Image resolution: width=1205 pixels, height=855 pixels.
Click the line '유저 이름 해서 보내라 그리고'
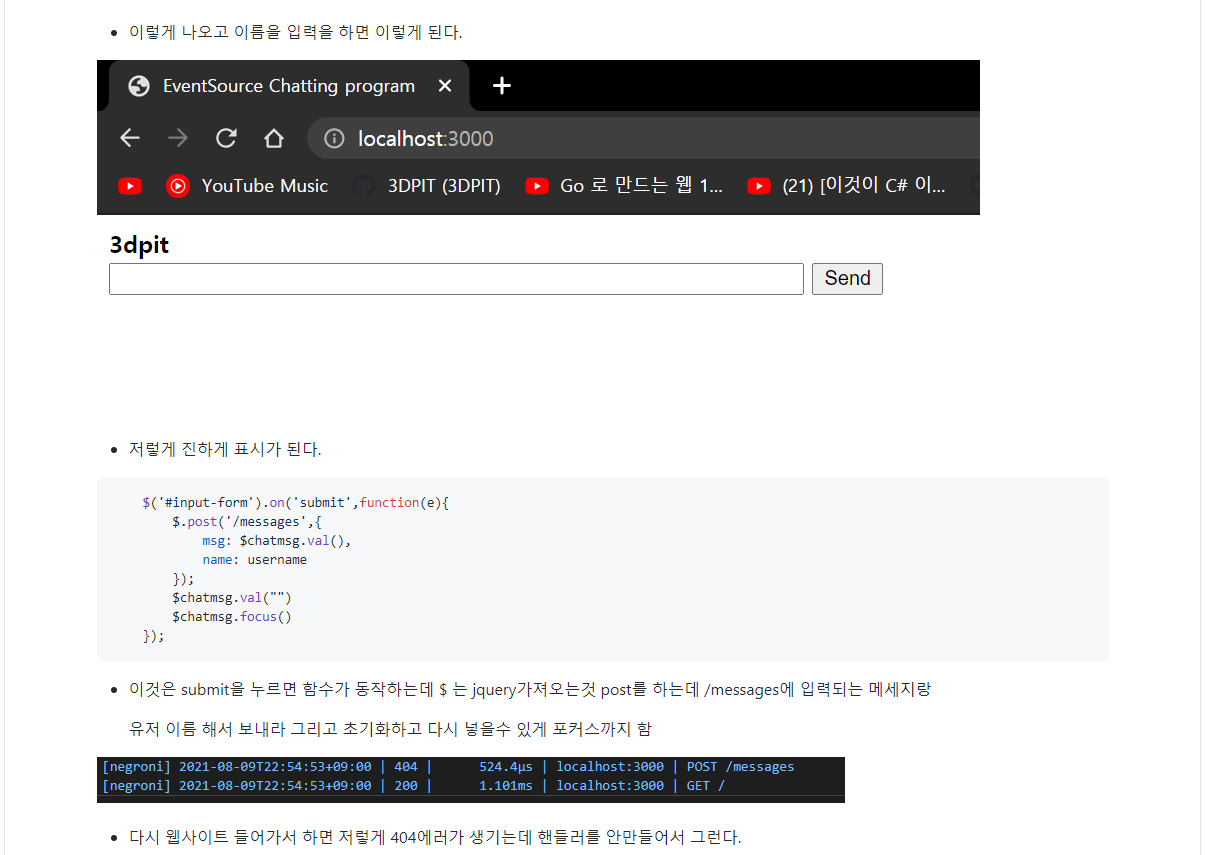coord(391,728)
